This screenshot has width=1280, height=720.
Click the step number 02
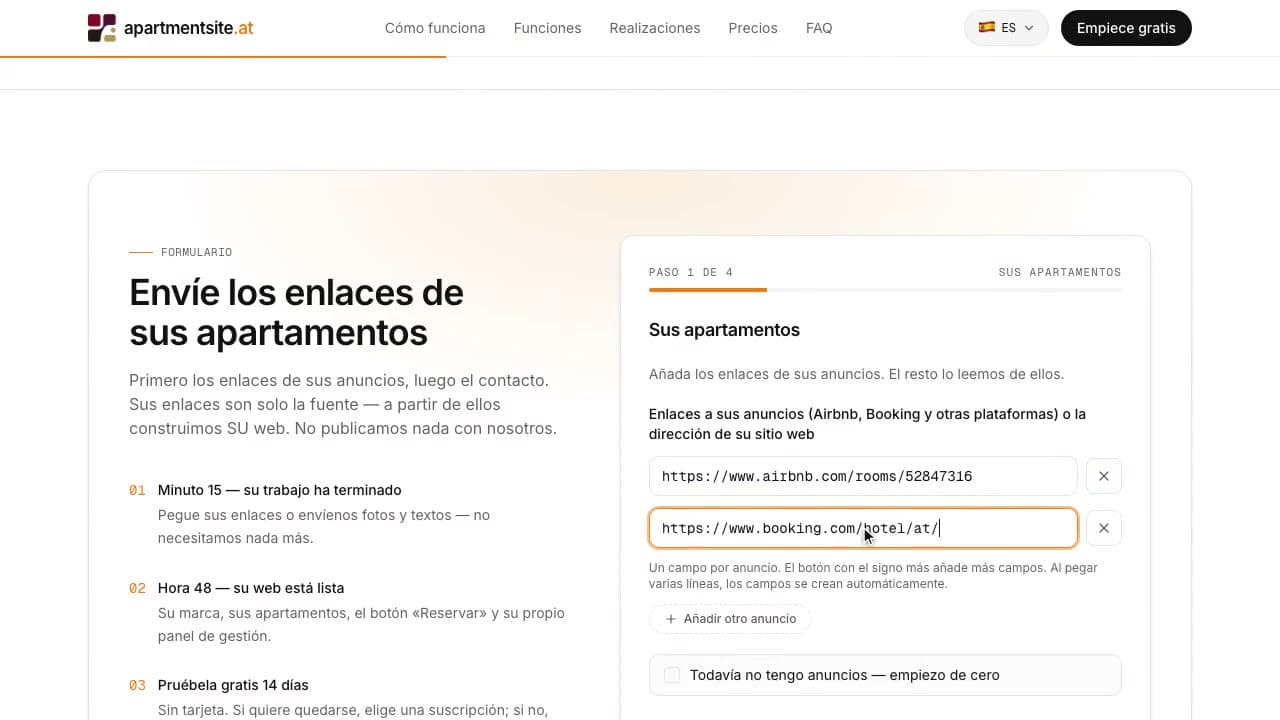click(137, 588)
